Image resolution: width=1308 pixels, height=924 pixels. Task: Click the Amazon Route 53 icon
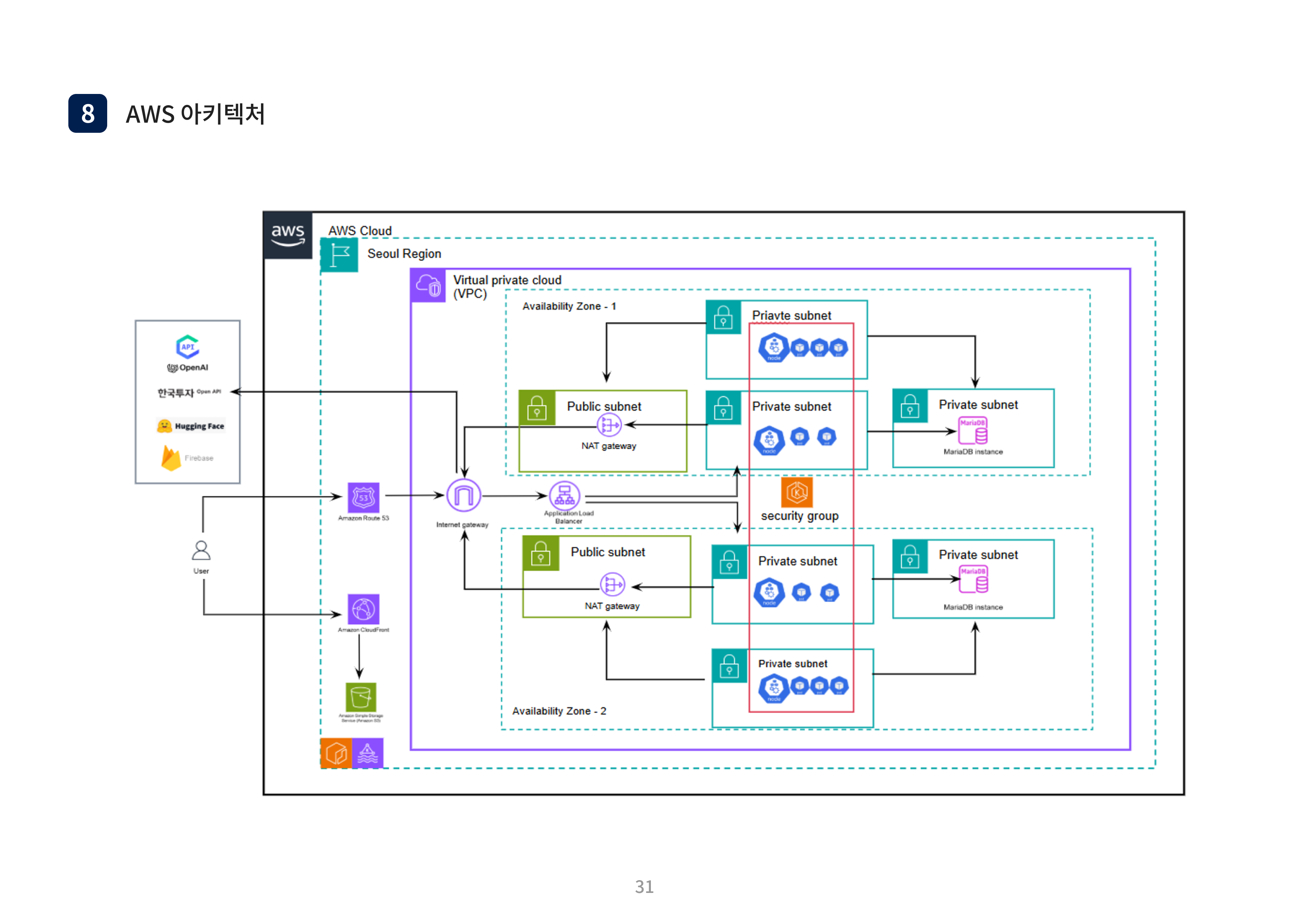[364, 497]
